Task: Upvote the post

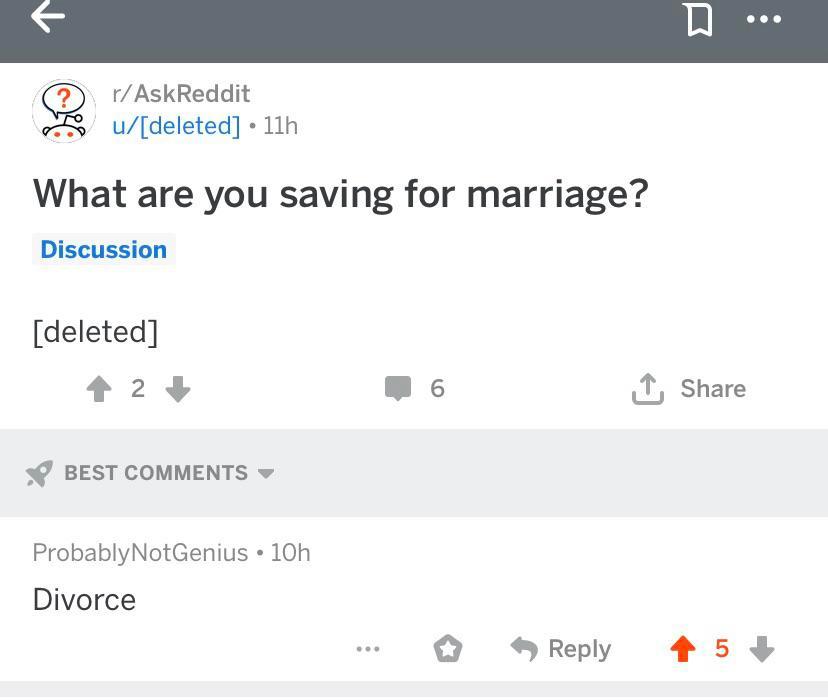Action: pyautogui.click(x=99, y=388)
